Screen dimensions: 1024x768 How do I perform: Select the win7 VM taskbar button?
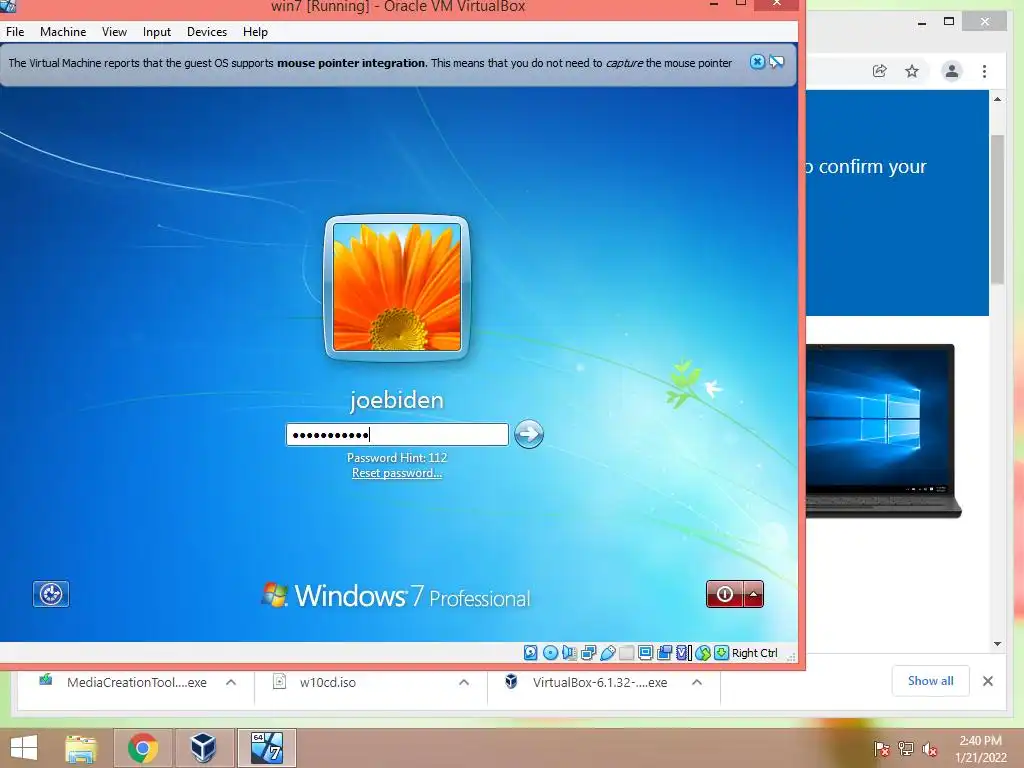(266, 748)
